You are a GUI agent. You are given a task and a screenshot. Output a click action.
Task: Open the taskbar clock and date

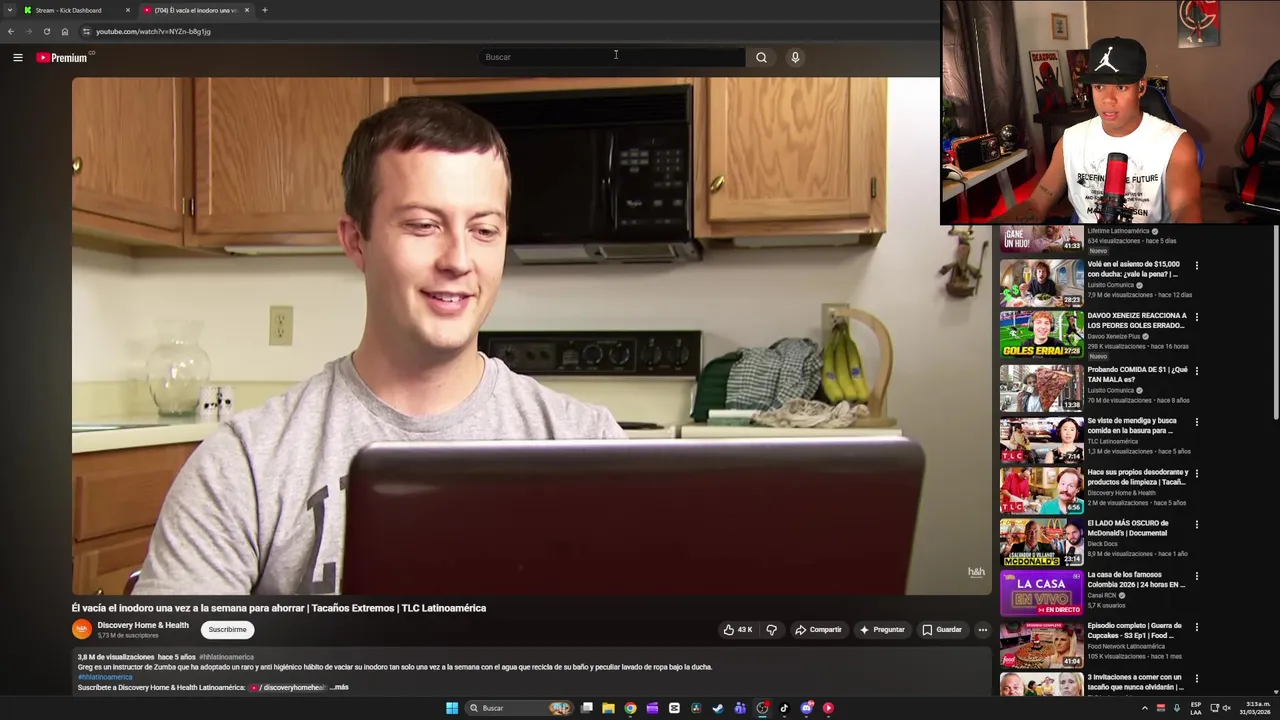(1255, 708)
